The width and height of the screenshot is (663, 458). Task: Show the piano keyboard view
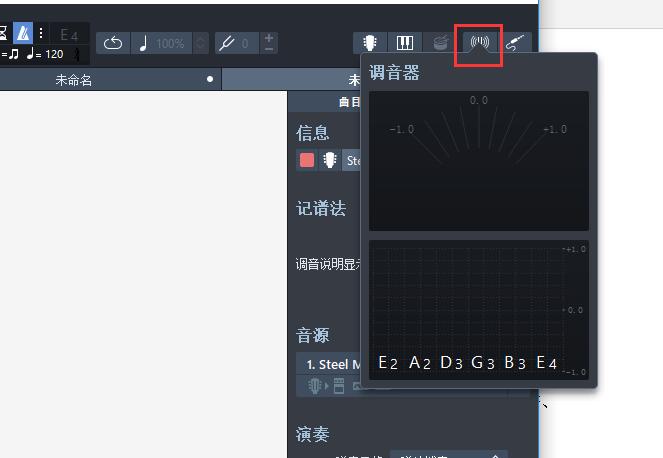click(405, 43)
